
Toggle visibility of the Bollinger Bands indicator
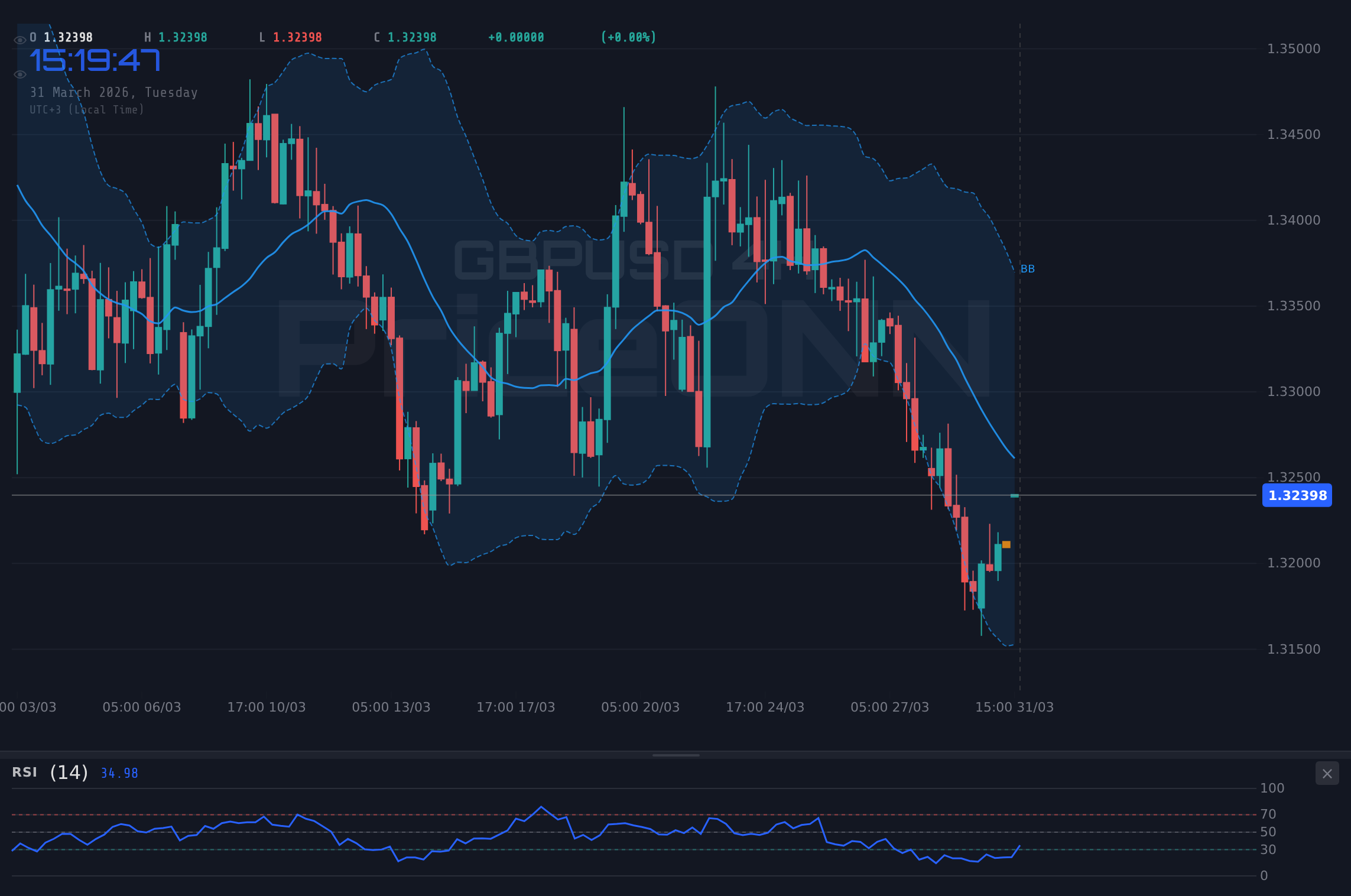20,73
